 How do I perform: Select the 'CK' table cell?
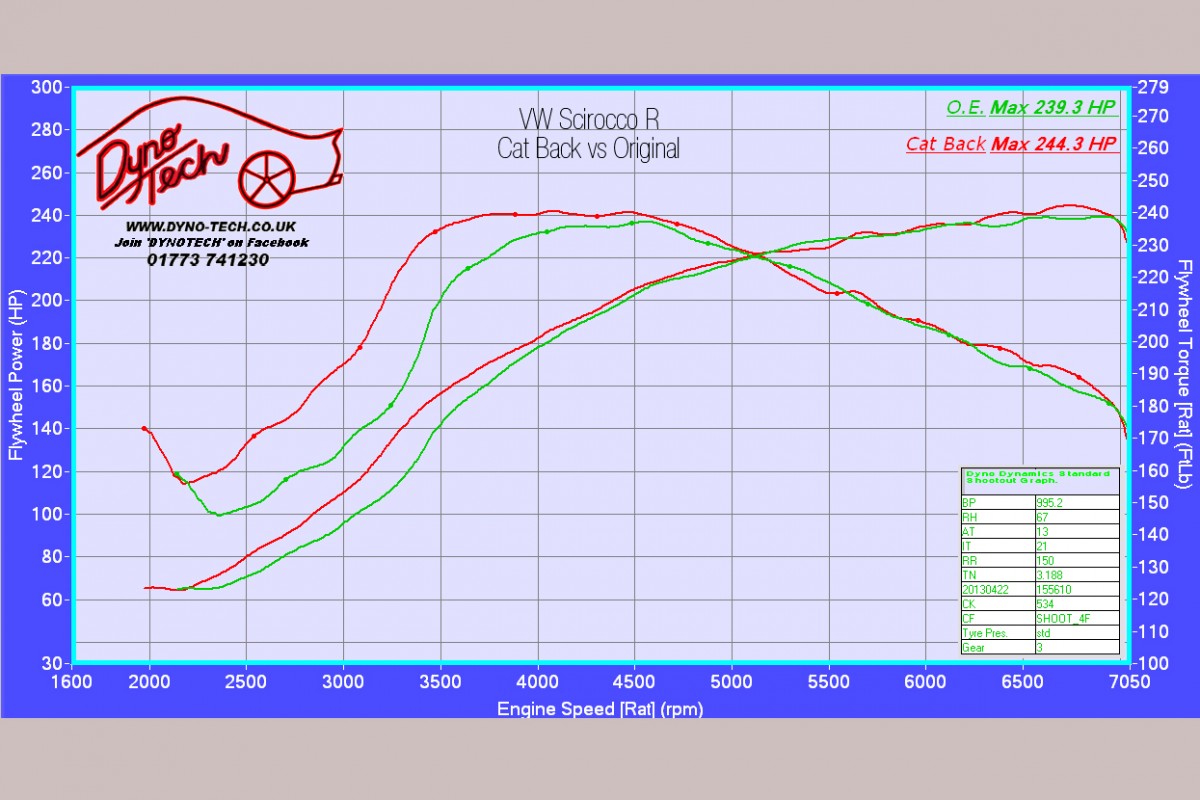(998, 603)
